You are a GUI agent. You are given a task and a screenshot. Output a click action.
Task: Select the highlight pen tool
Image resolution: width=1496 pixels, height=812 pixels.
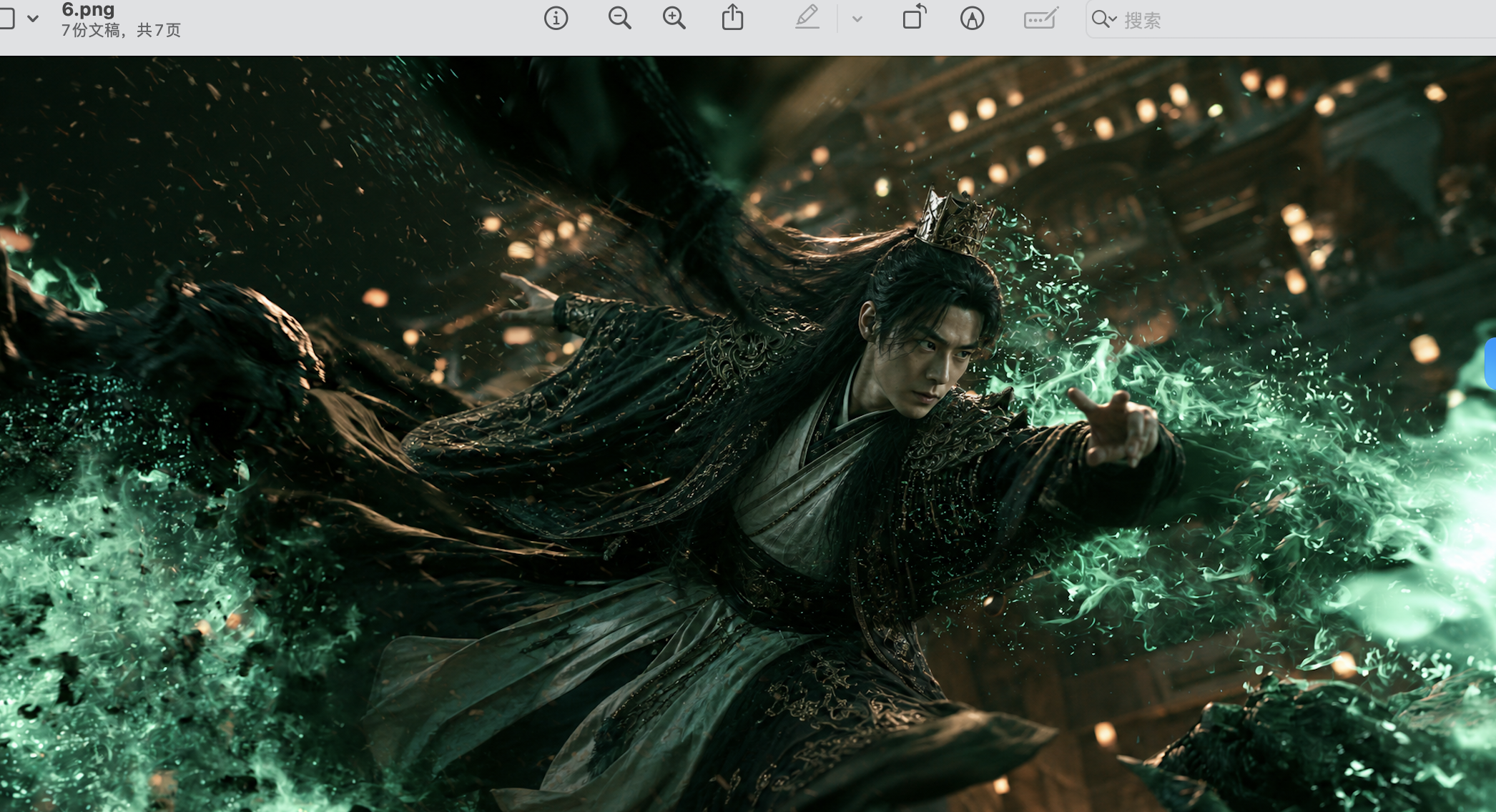coord(807,17)
